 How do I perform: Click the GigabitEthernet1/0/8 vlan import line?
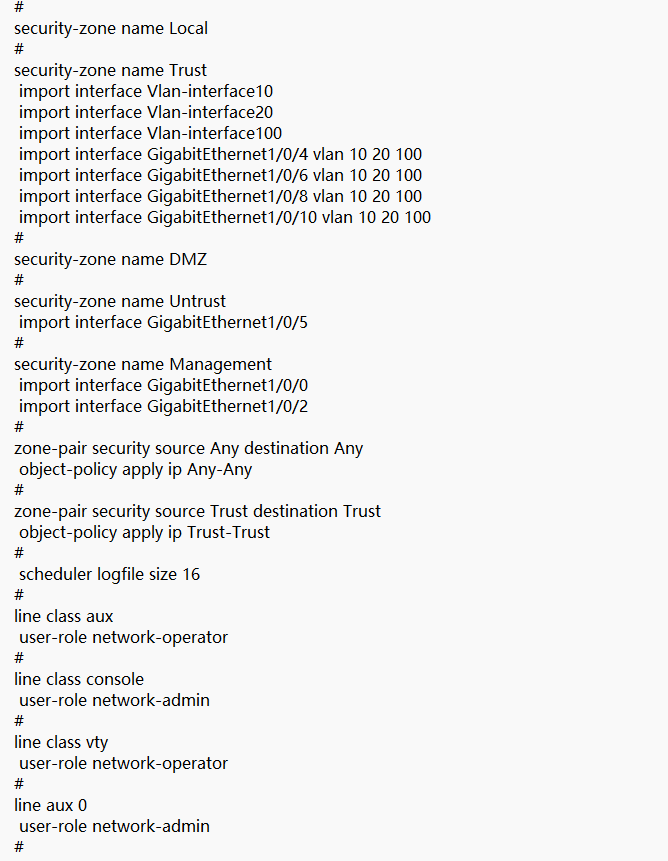[220, 196]
